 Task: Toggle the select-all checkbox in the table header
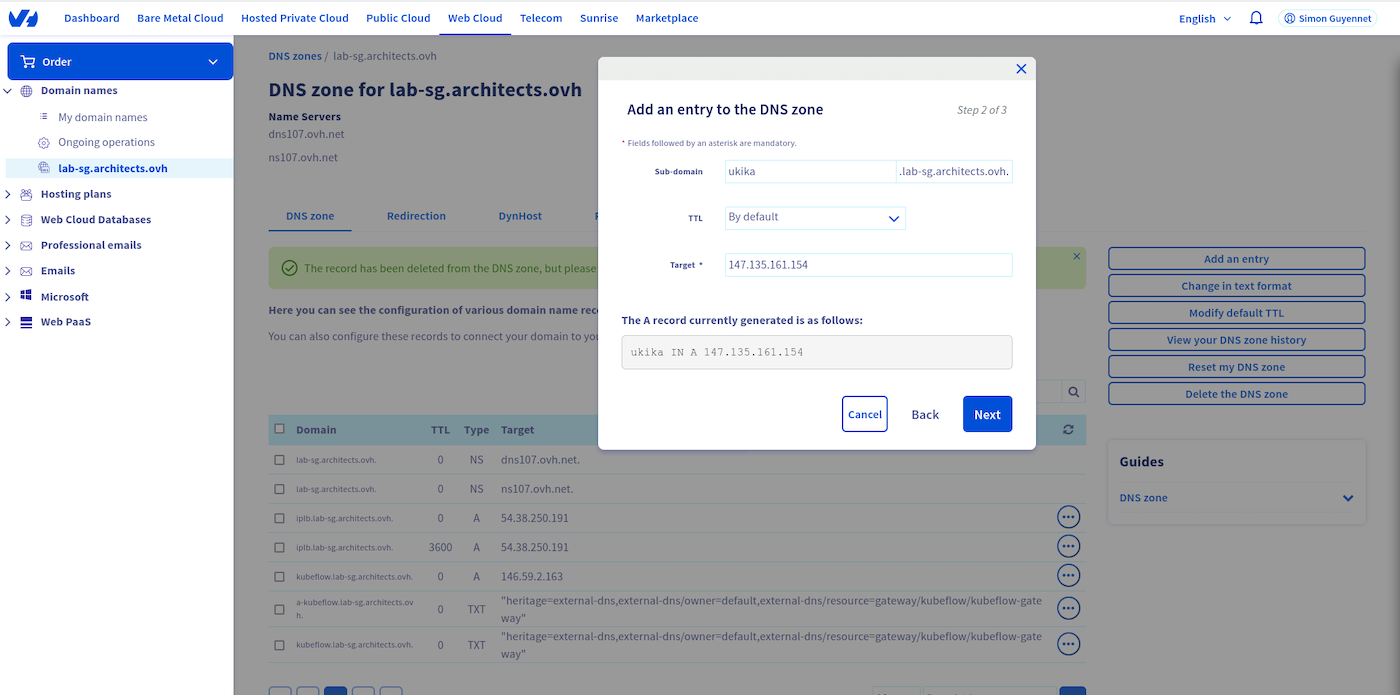281,429
